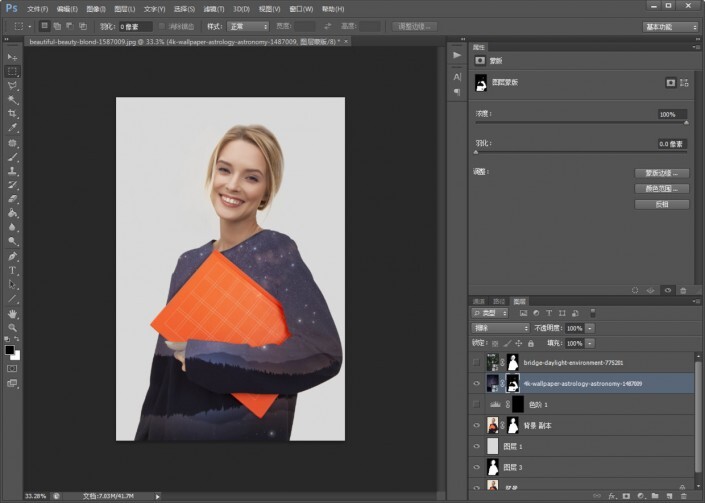Switch to the 通道 channels tab
Image resolution: width=705 pixels, height=503 pixels.
tap(479, 301)
